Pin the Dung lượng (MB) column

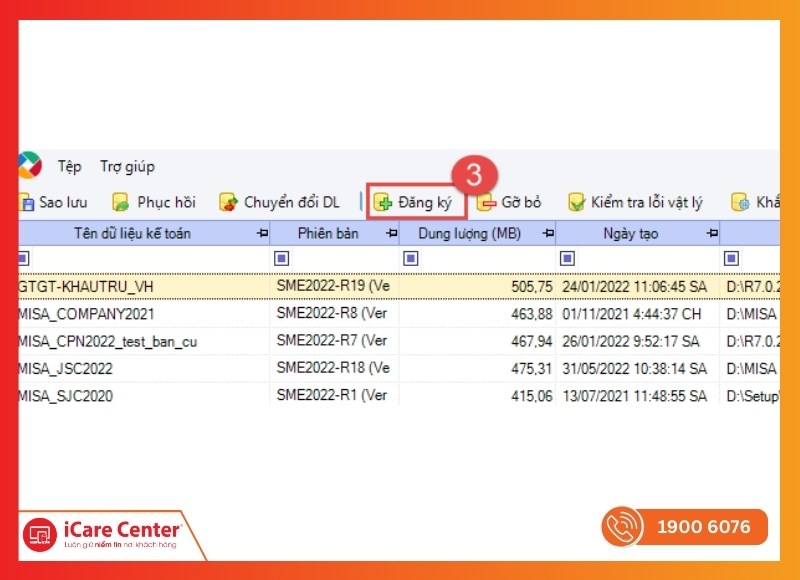[x=548, y=234]
